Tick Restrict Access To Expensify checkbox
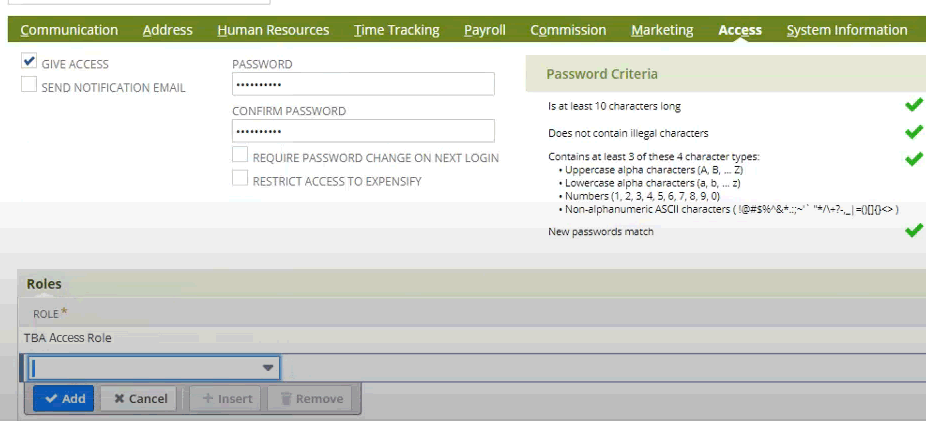Screen dimensions: 926x421 [x=240, y=180]
